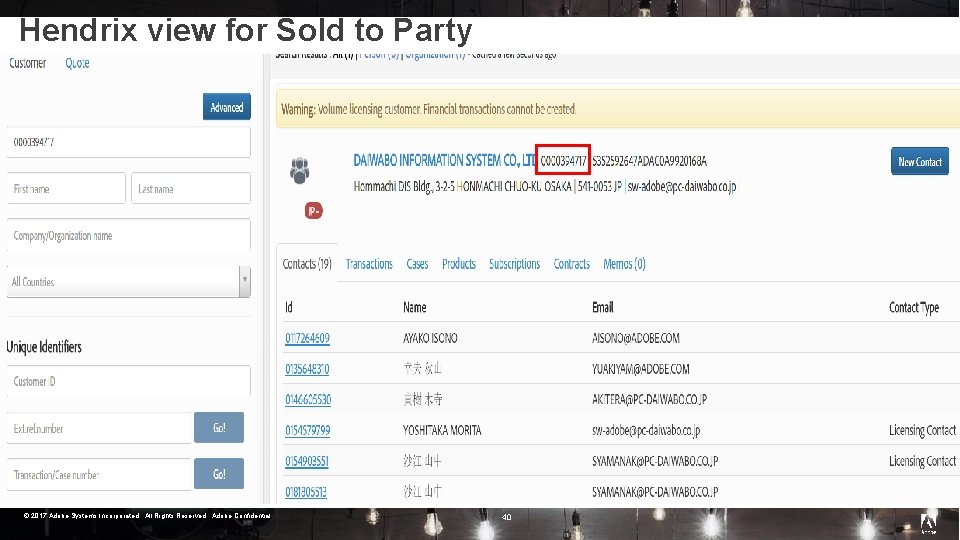Open the Transactions tab
This screenshot has height=540, width=960.
369,264
